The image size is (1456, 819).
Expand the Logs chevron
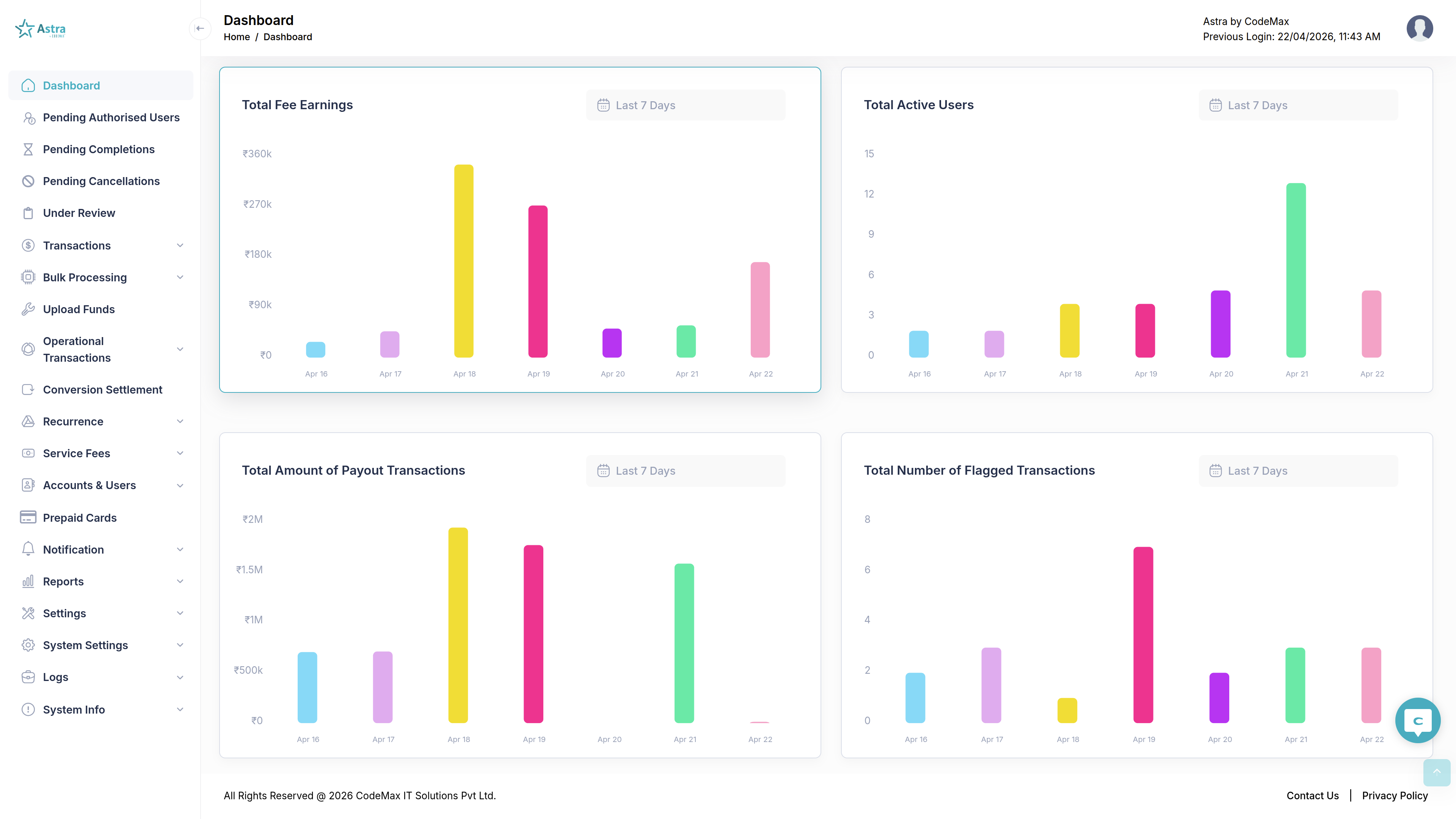[180, 677]
